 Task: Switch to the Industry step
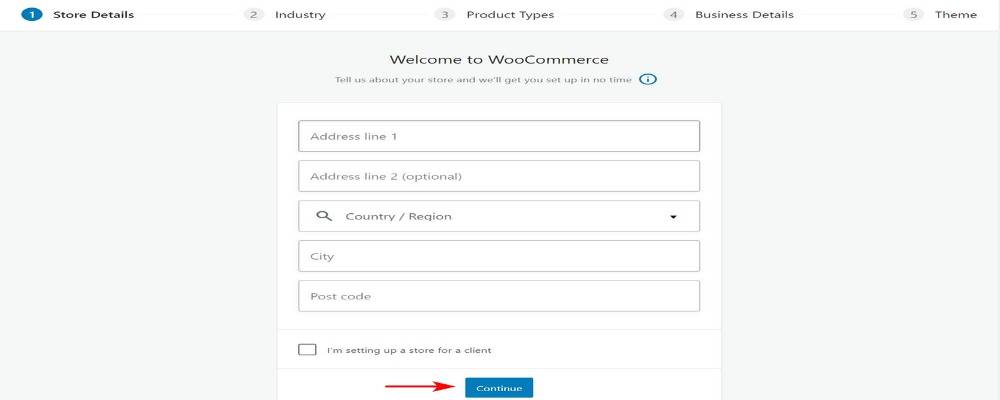pyautogui.click(x=300, y=15)
